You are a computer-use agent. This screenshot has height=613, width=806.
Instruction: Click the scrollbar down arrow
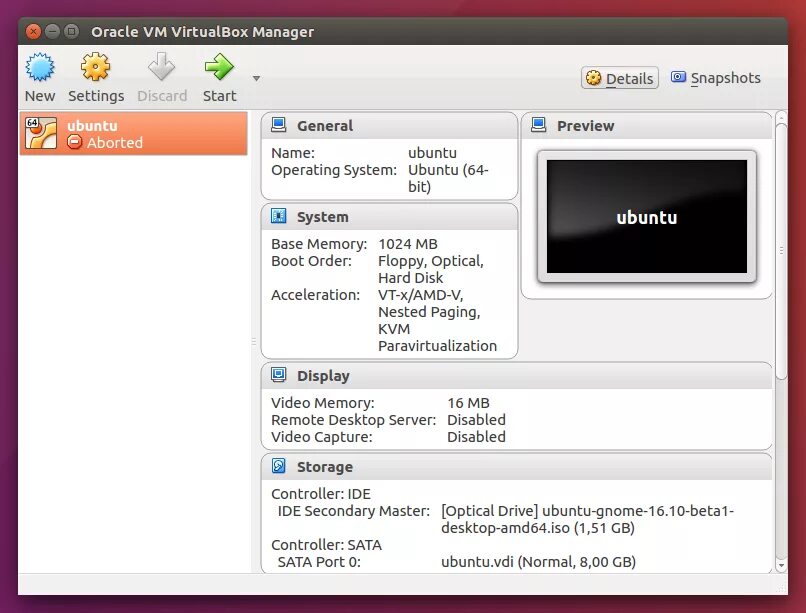pos(781,566)
